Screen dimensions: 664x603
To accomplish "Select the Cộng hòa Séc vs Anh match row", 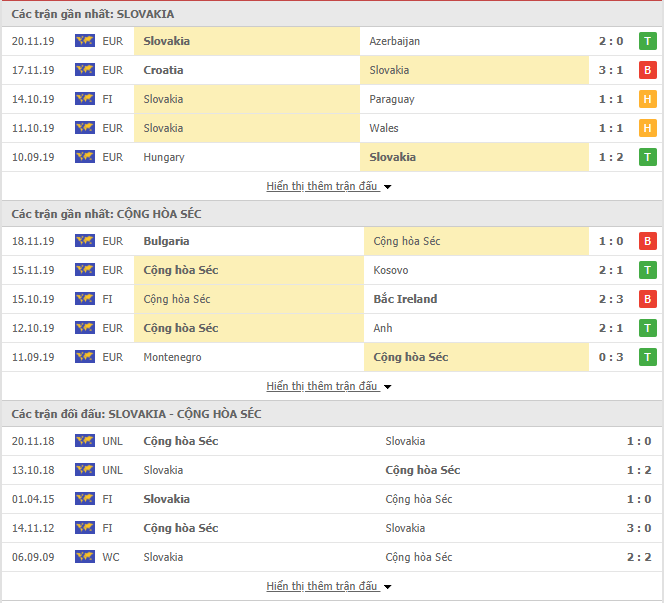I will [x=332, y=328].
